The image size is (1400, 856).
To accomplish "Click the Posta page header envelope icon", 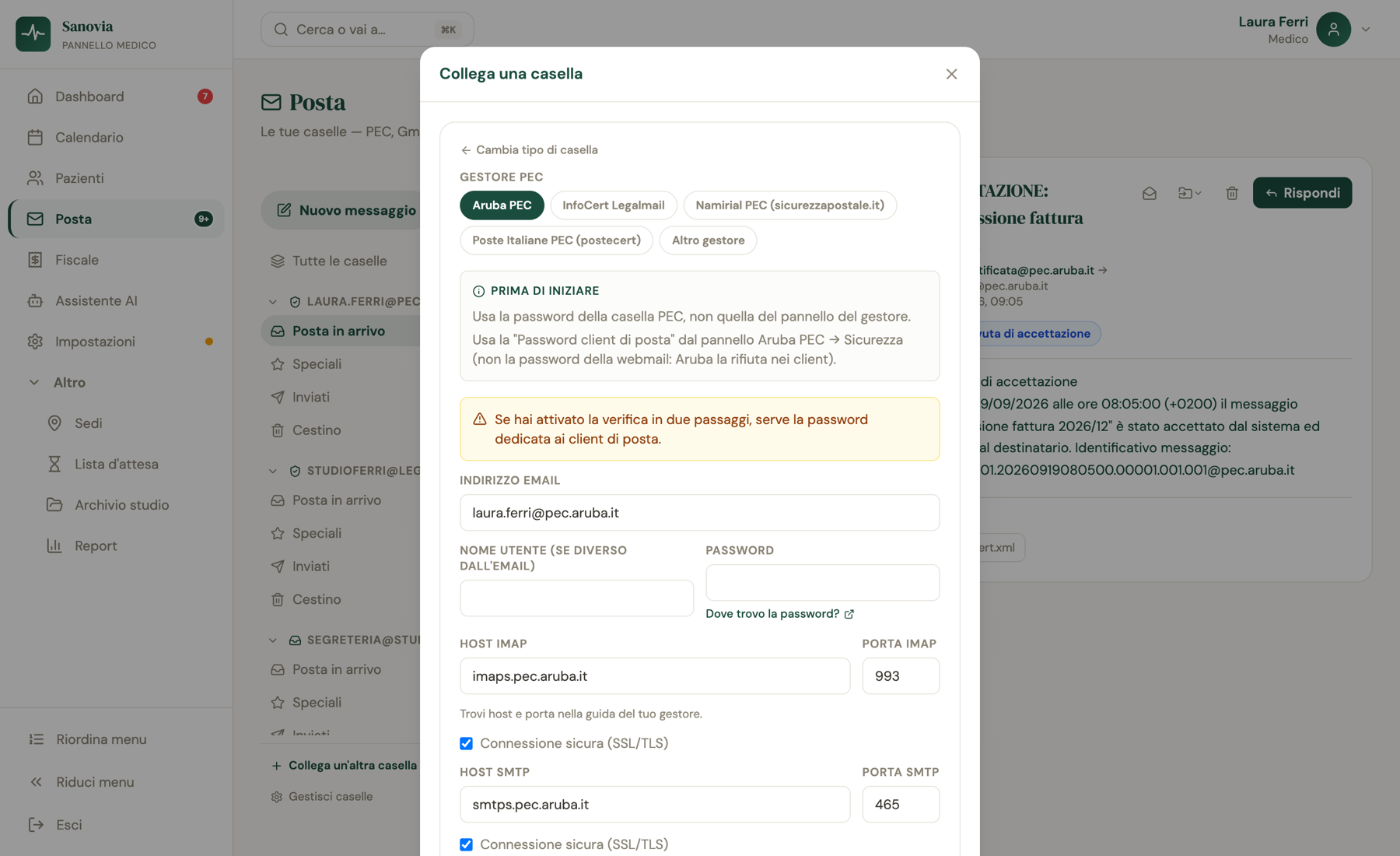I will [271, 102].
